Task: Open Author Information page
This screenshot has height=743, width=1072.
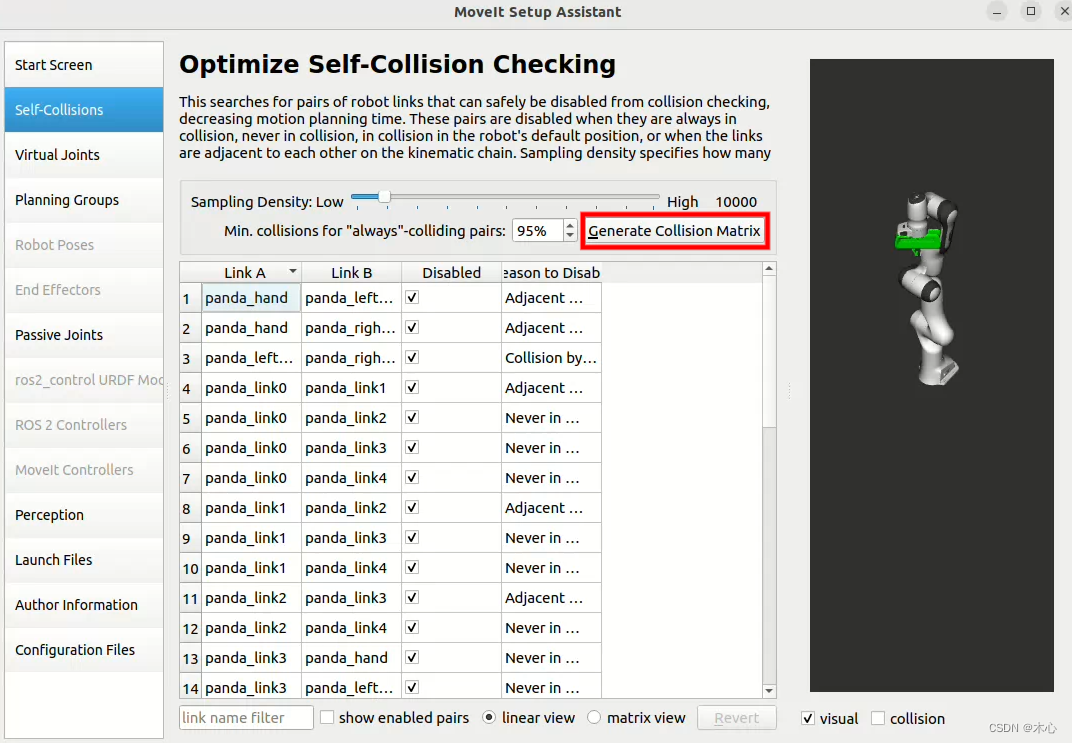Action: tap(83, 605)
